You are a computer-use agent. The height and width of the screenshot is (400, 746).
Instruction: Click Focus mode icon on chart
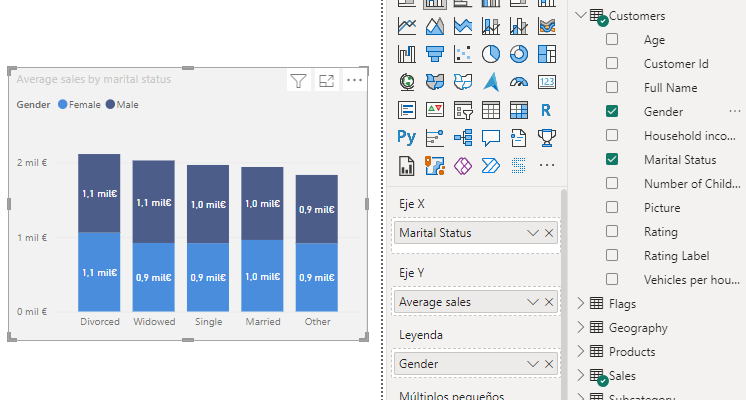[x=326, y=81]
